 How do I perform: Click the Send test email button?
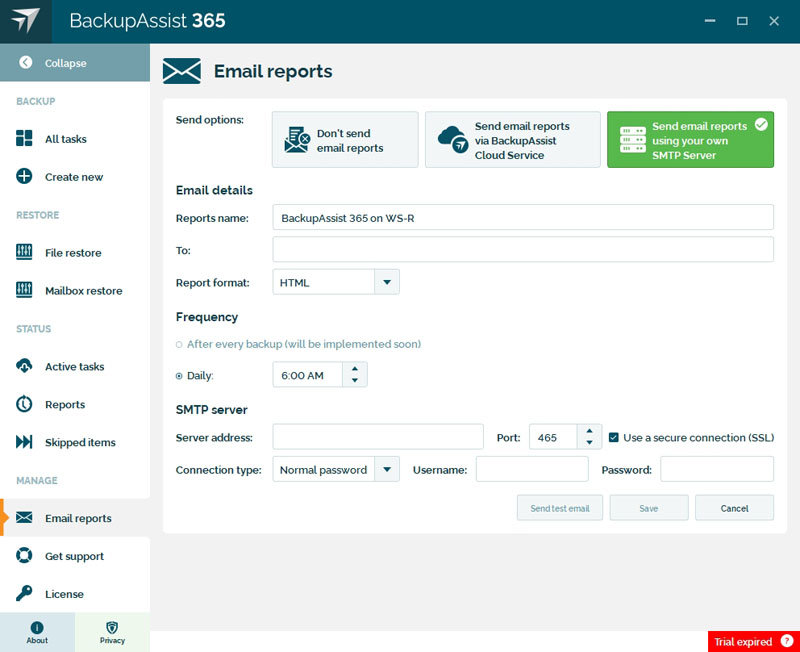click(x=560, y=508)
